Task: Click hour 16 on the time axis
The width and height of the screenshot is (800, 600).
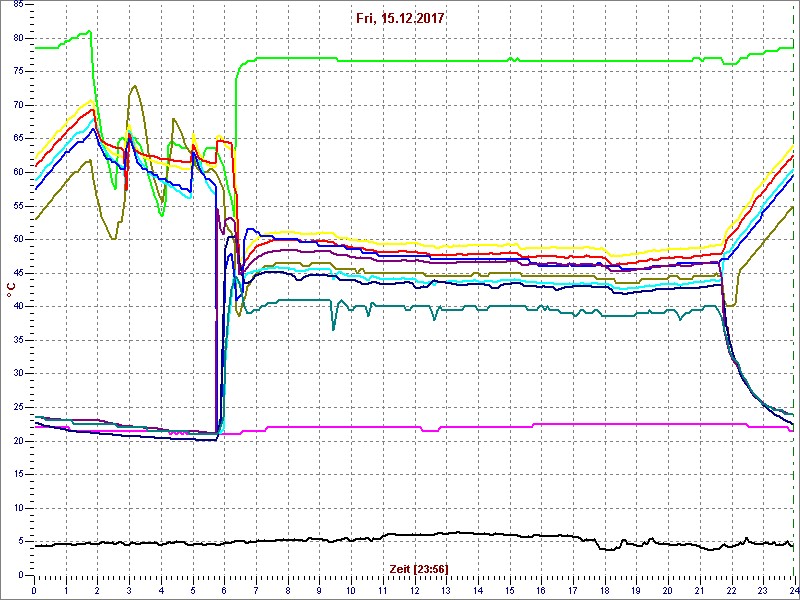Action: (541, 591)
